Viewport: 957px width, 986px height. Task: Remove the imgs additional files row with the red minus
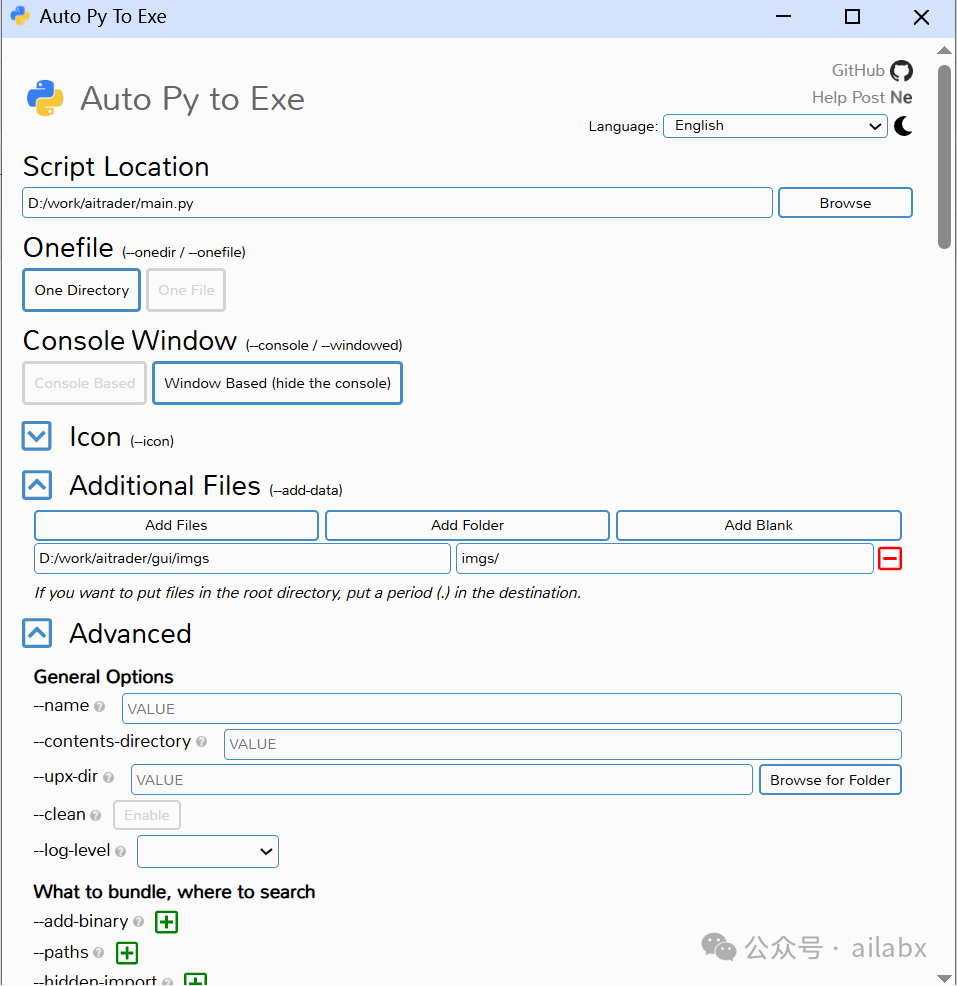point(890,558)
